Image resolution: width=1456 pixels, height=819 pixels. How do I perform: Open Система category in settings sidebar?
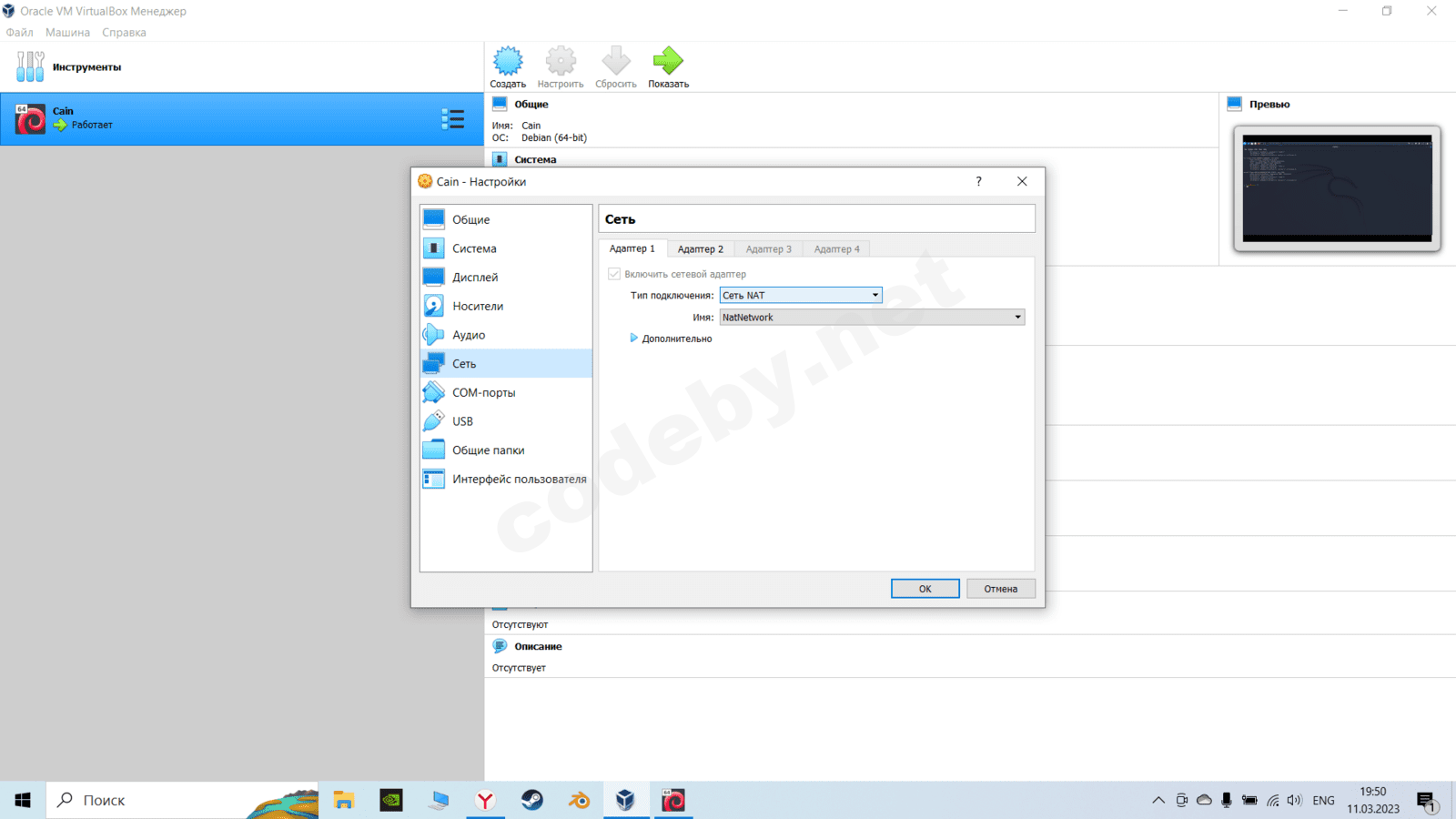[x=506, y=248]
